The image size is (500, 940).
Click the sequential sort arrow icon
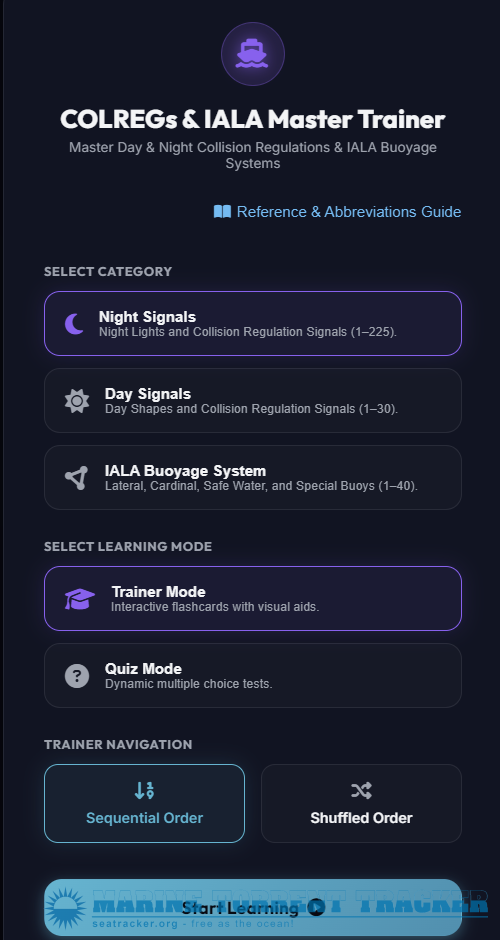(x=144, y=791)
